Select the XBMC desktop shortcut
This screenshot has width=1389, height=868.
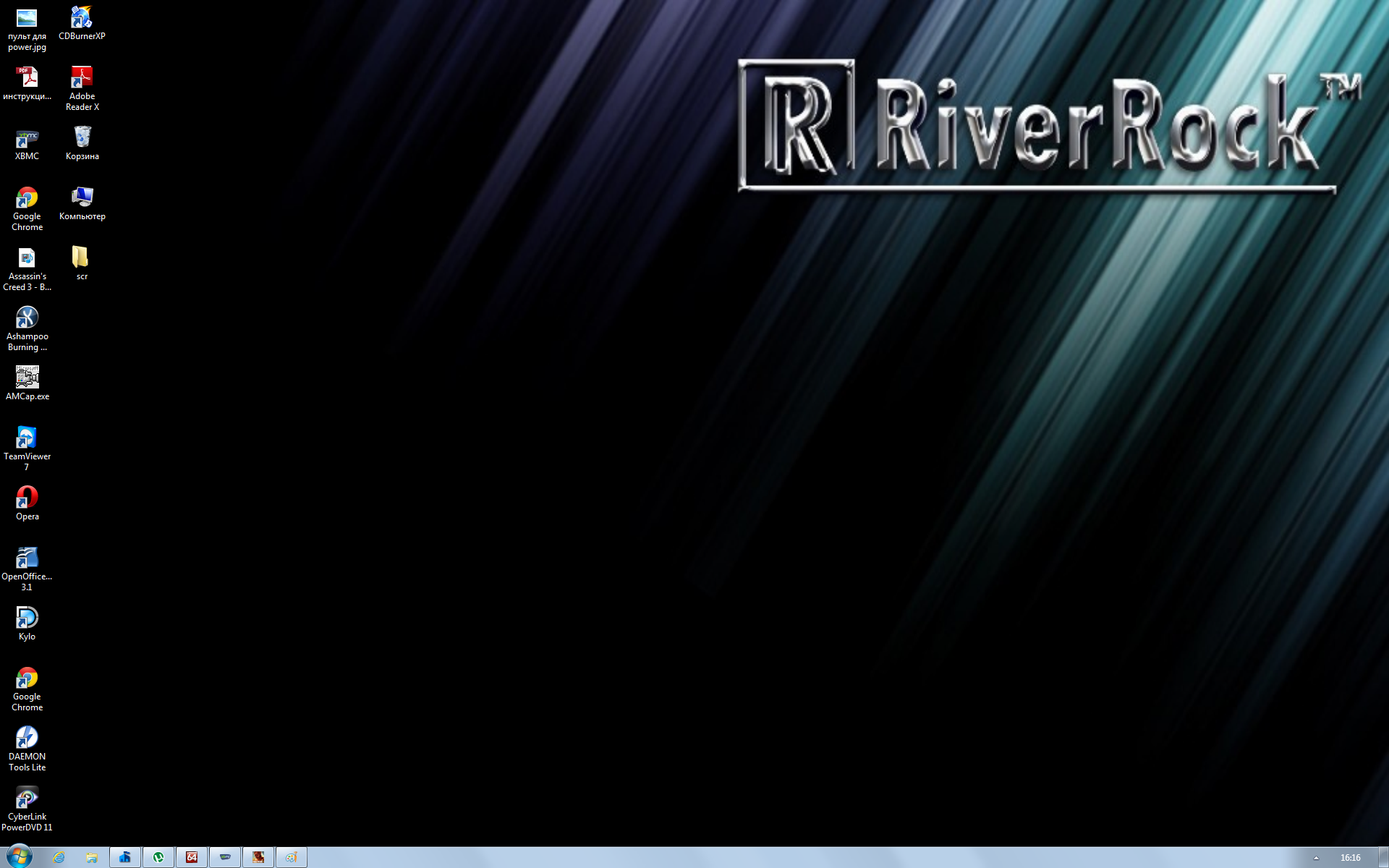click(27, 143)
